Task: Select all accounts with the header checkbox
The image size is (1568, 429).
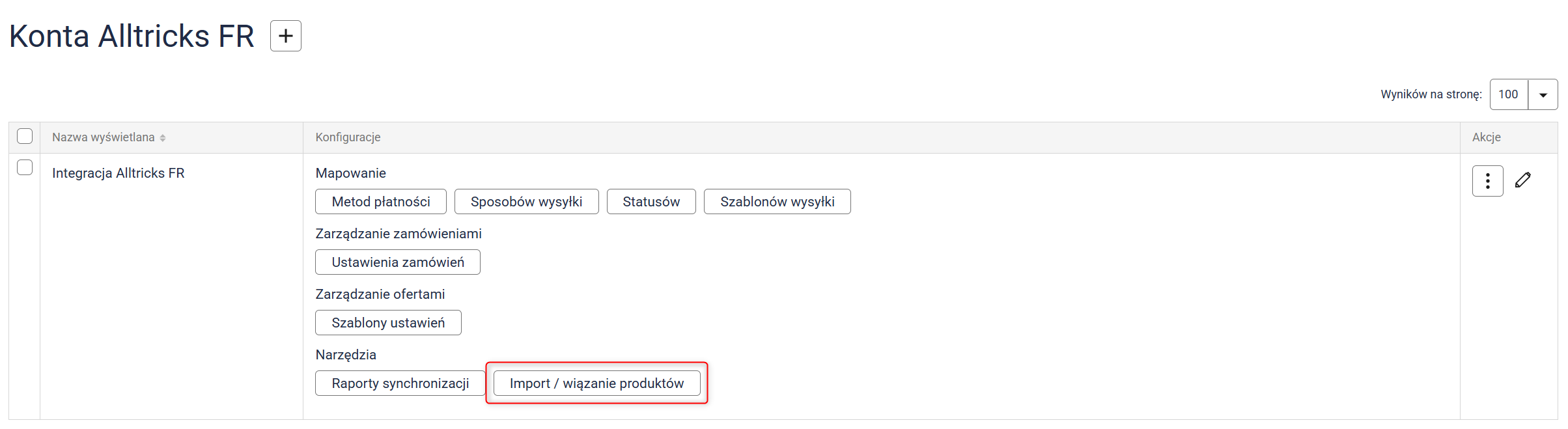Action: click(25, 136)
